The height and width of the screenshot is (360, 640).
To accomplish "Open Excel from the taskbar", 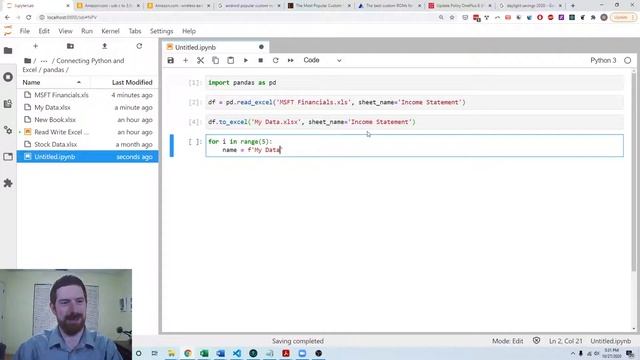I will 204,353.
